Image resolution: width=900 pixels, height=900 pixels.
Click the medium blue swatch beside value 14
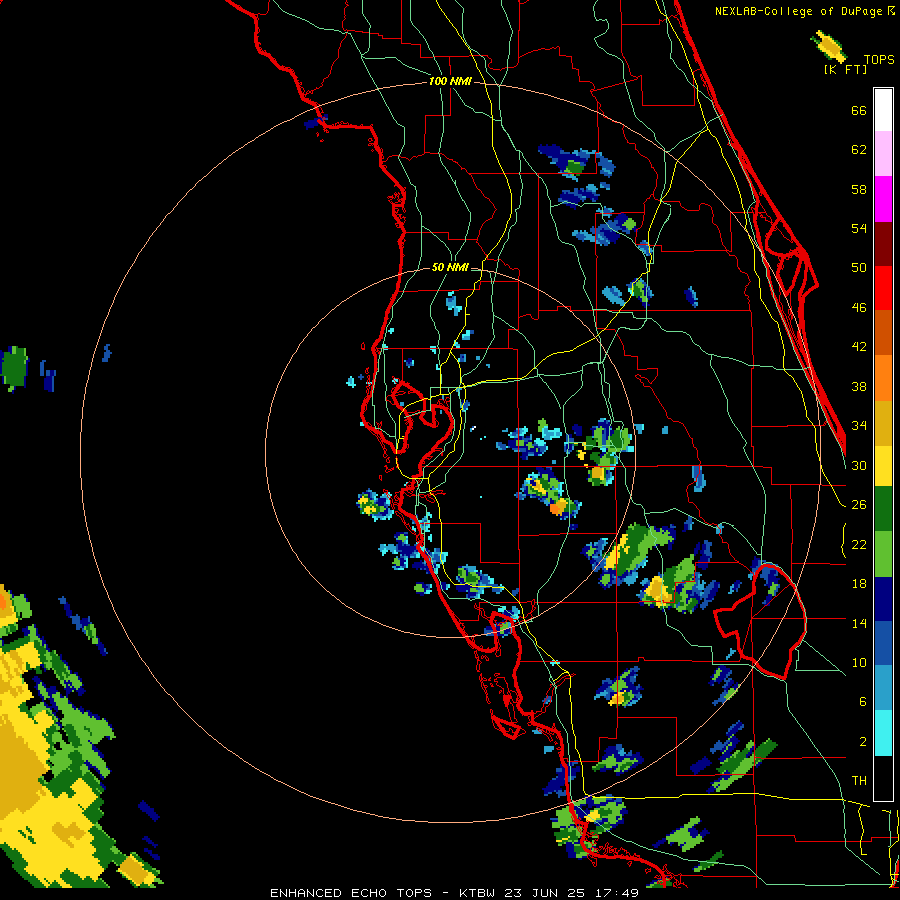tap(883, 643)
